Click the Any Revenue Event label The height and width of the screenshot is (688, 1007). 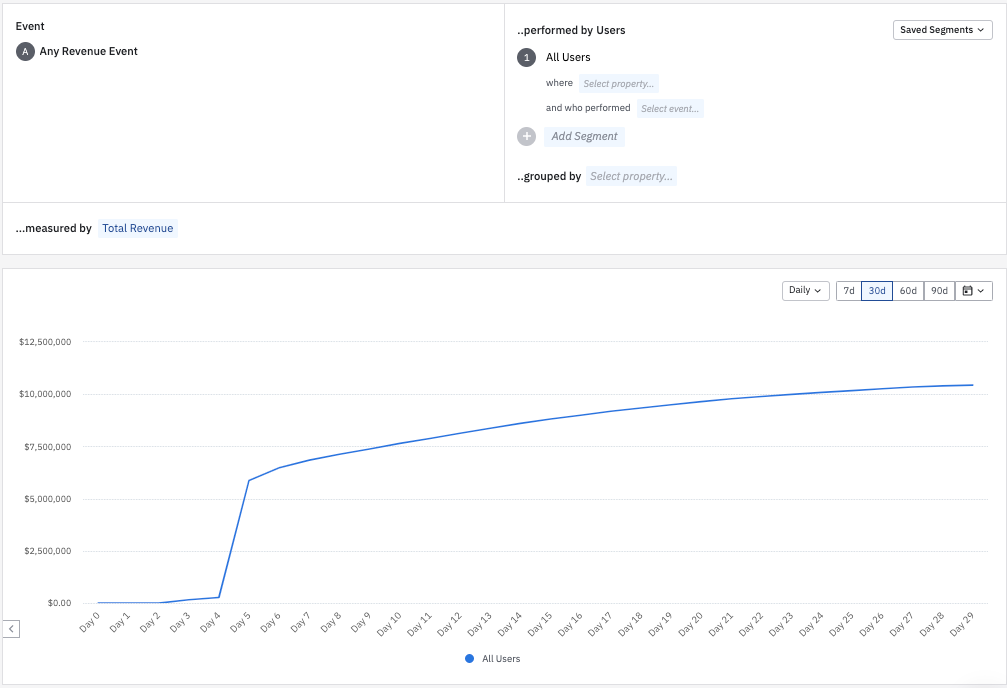(x=89, y=51)
